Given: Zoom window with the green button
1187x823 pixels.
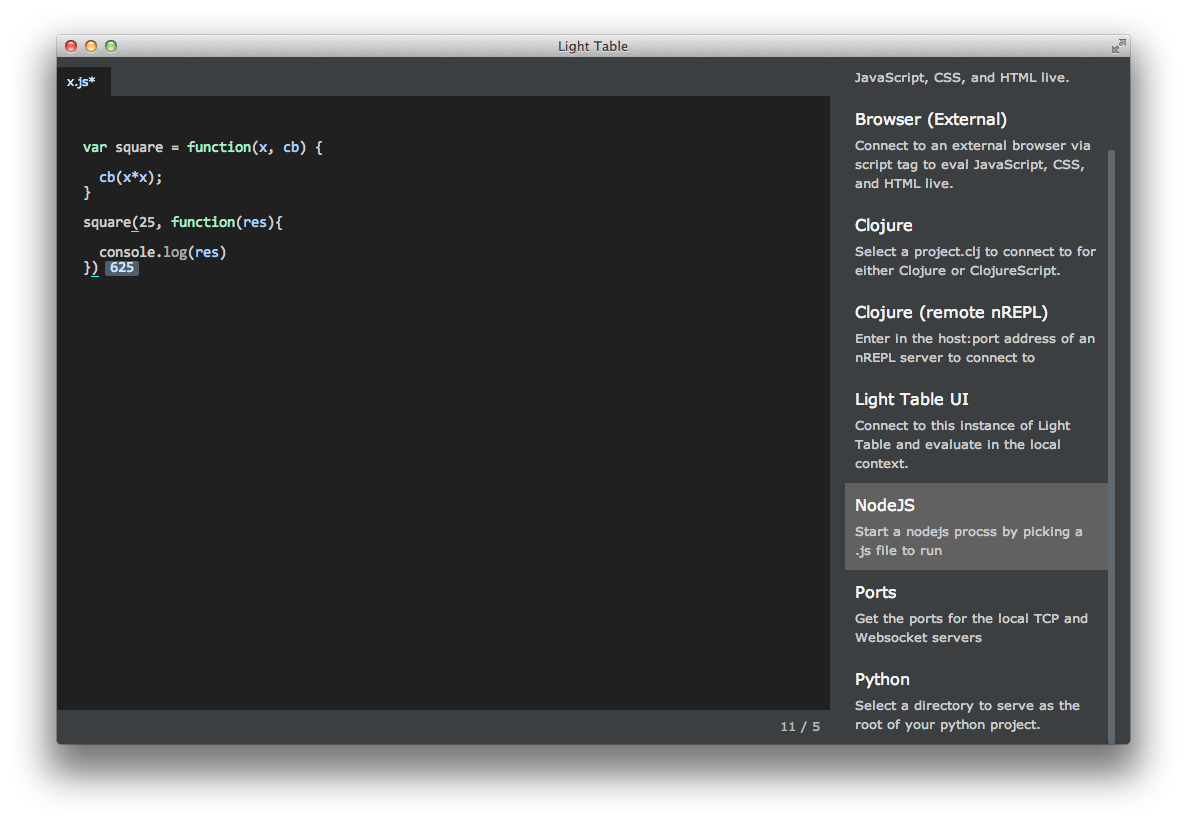Looking at the screenshot, I should coord(111,46).
